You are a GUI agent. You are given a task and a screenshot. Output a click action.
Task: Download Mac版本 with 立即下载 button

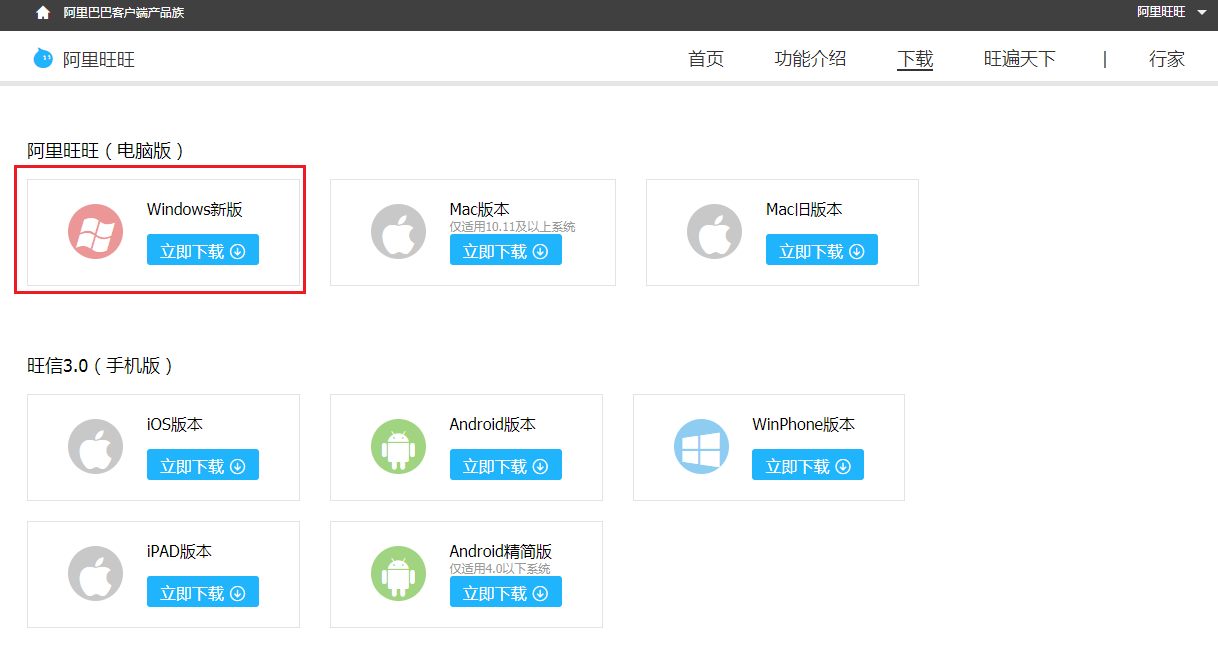coord(506,250)
